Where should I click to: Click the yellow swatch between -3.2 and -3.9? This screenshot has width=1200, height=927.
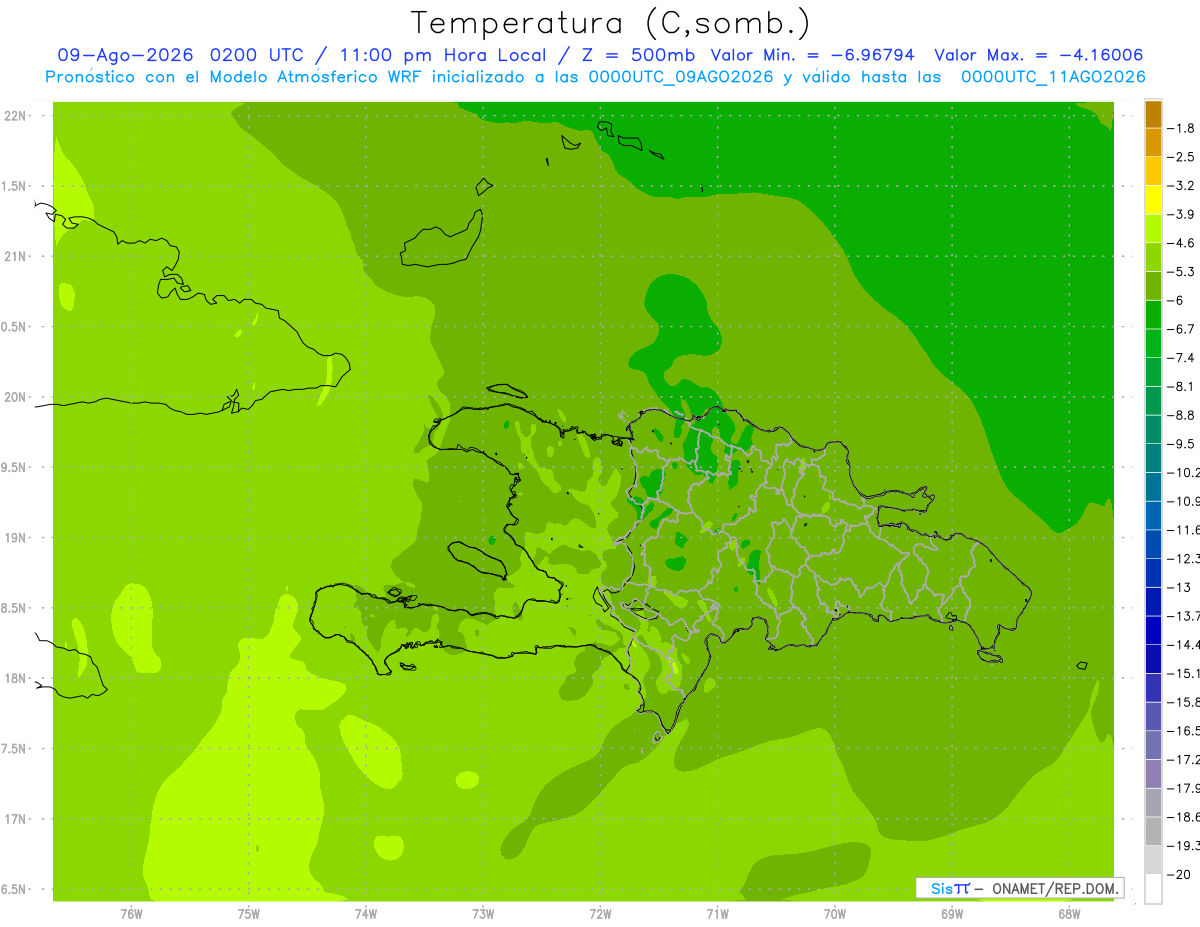click(x=1153, y=200)
